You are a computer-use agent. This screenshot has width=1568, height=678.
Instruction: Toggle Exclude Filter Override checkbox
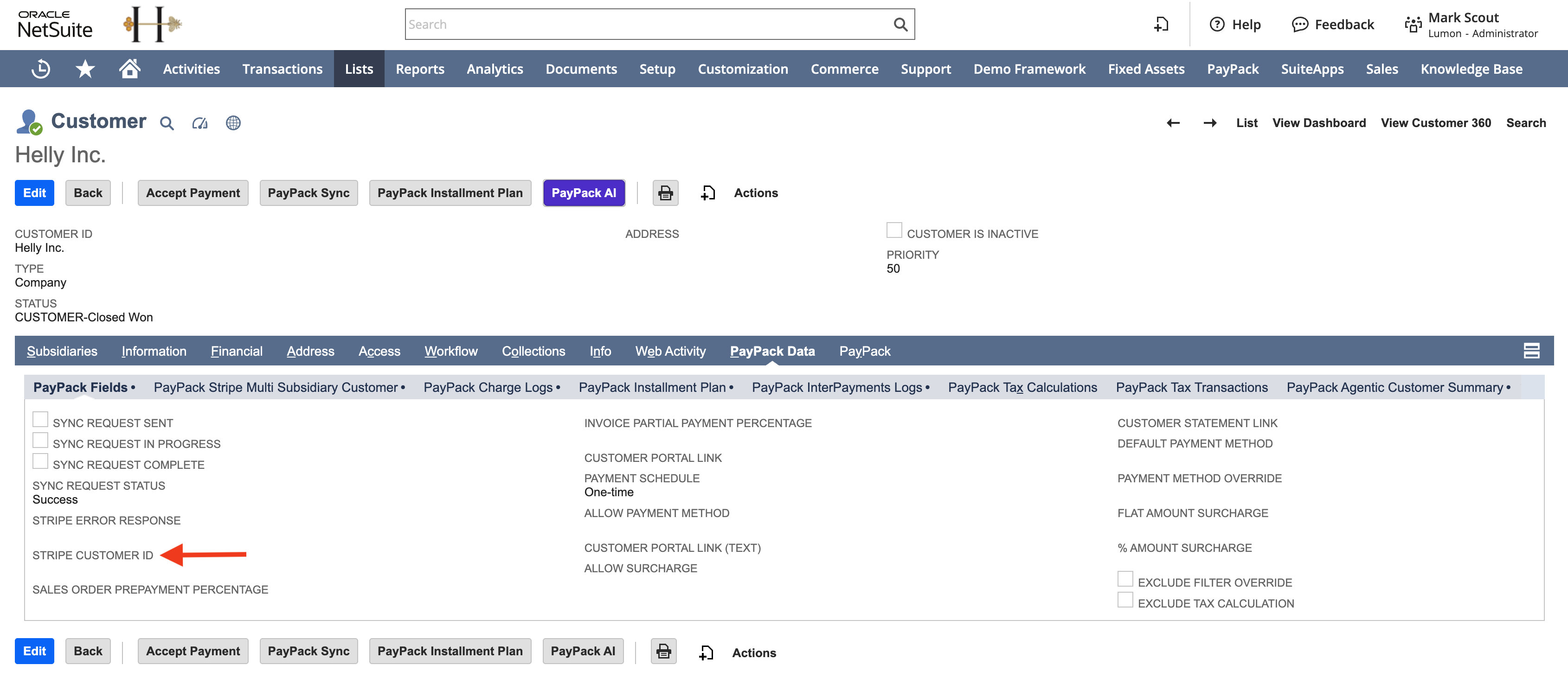pyautogui.click(x=1125, y=579)
